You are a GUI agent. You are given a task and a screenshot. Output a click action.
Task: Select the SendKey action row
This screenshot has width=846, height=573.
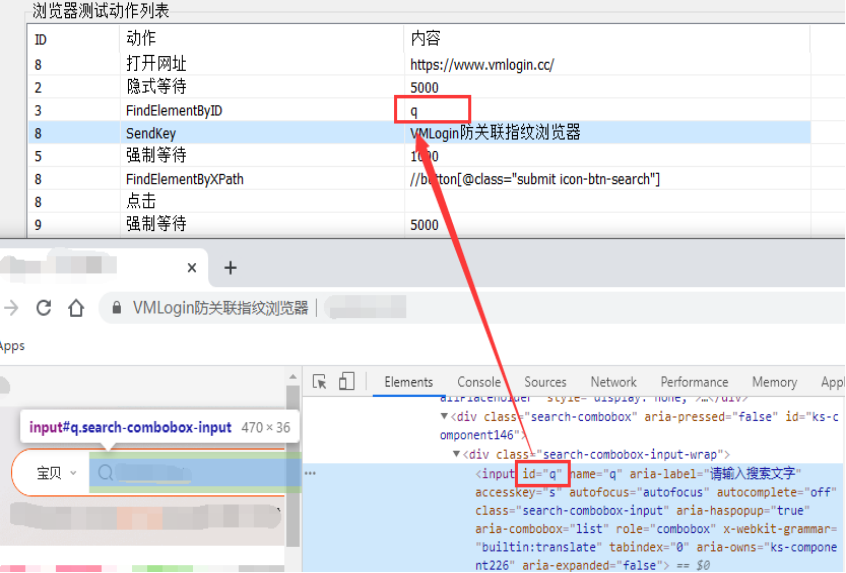click(419, 133)
